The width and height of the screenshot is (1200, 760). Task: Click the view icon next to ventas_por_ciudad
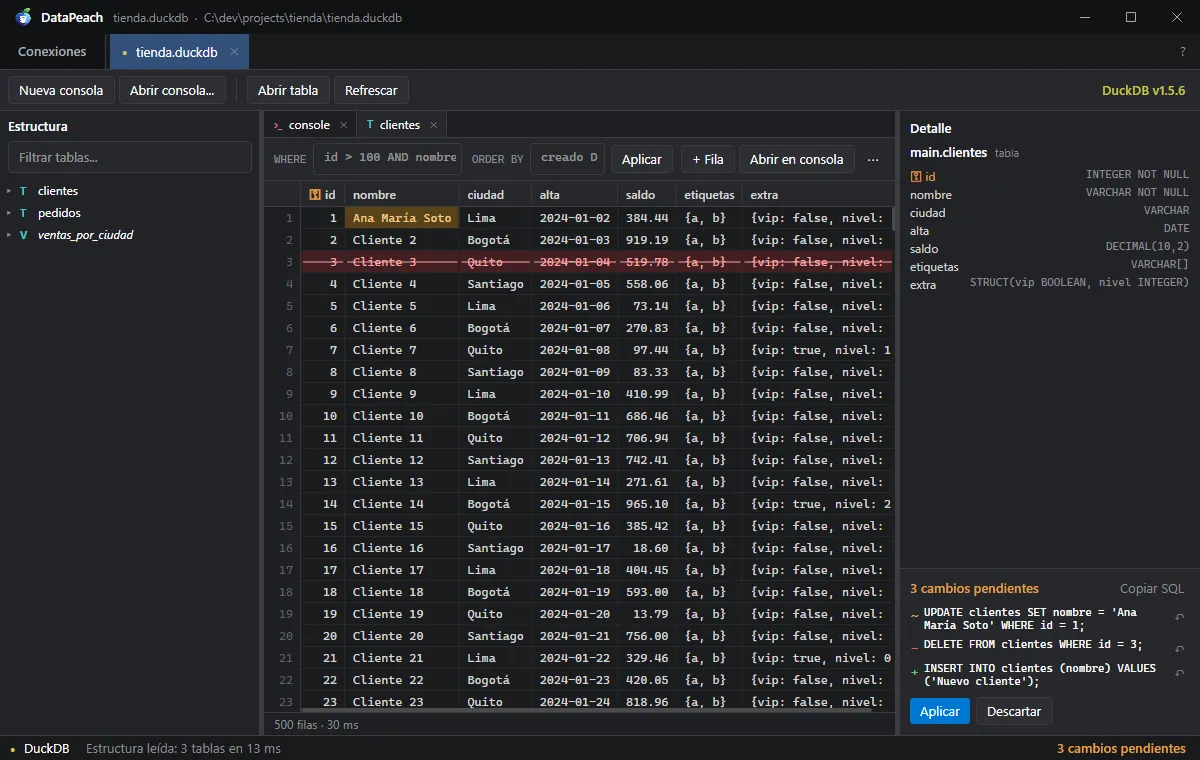coord(23,235)
